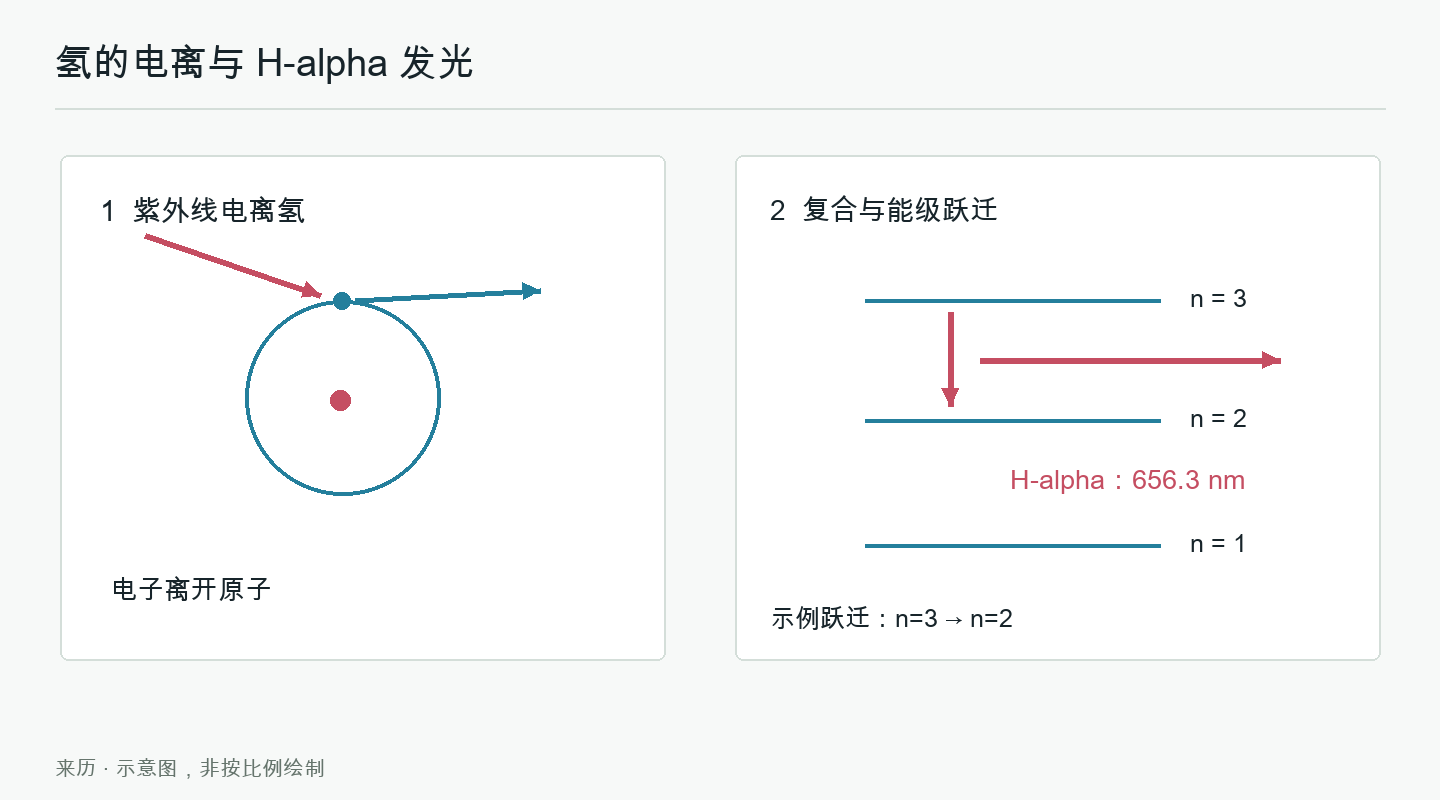This screenshot has height=800, width=1440.
Task: Select the blue electron dot on the orbit
Action: pyautogui.click(x=342, y=300)
